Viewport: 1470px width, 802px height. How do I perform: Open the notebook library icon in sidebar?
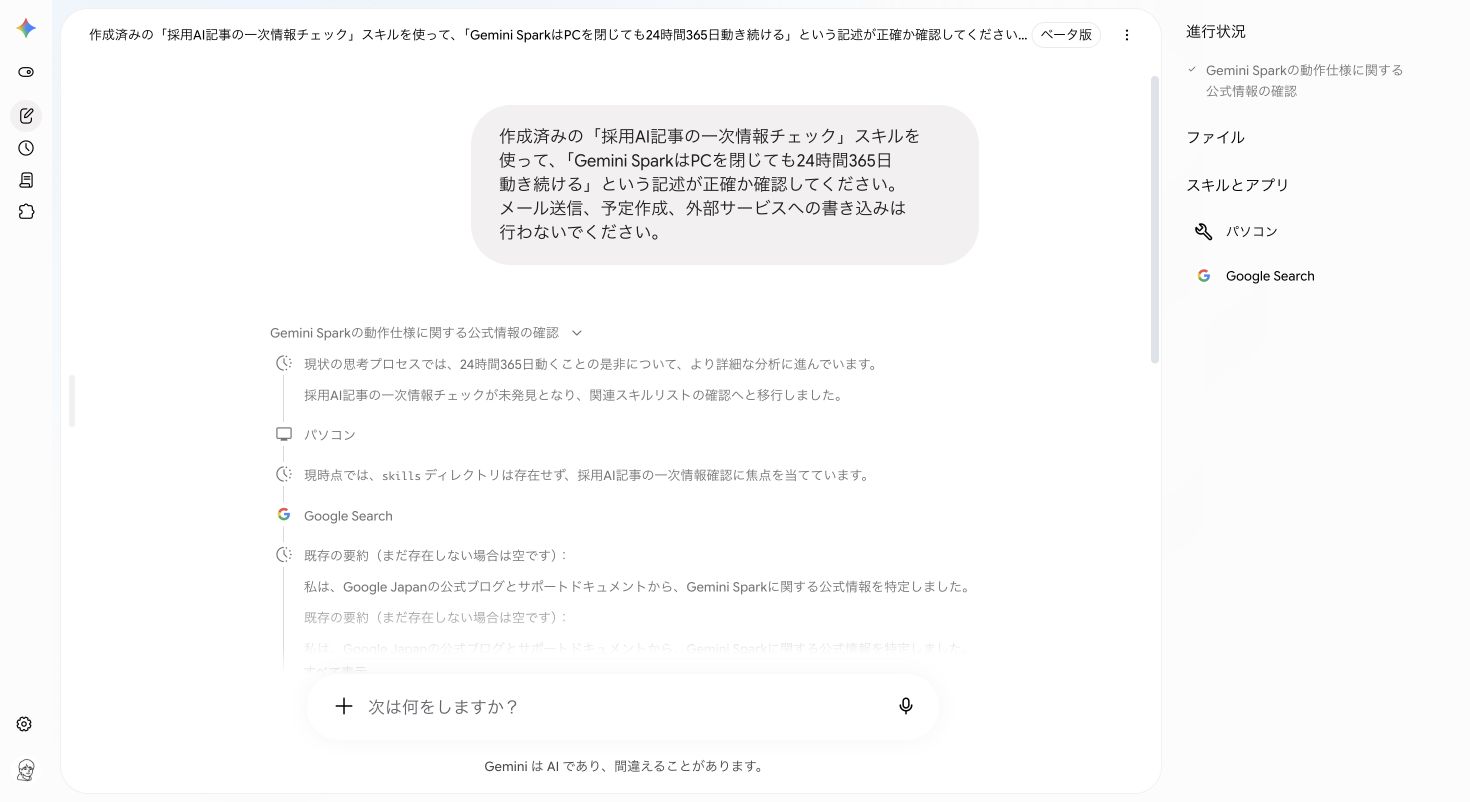(26, 180)
